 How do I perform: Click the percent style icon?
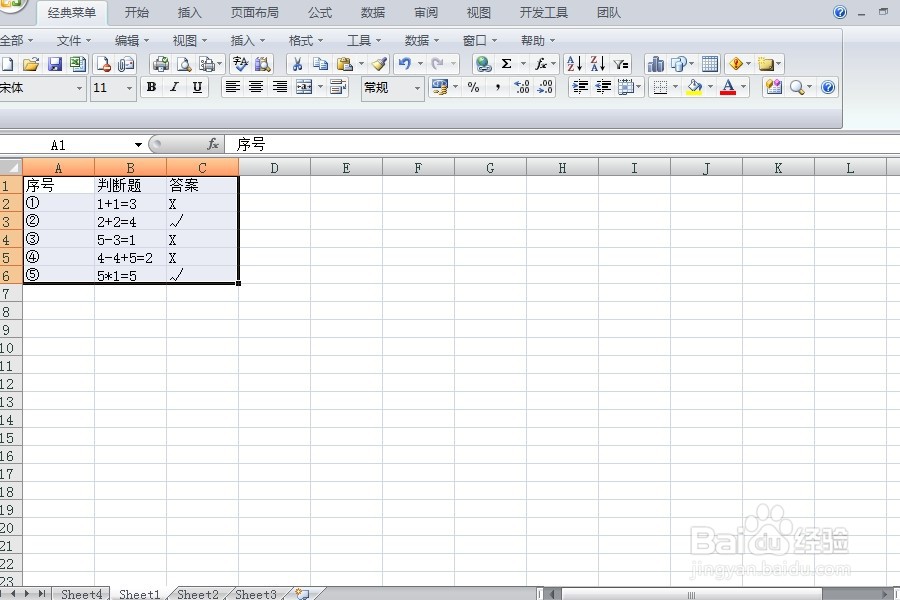click(474, 87)
